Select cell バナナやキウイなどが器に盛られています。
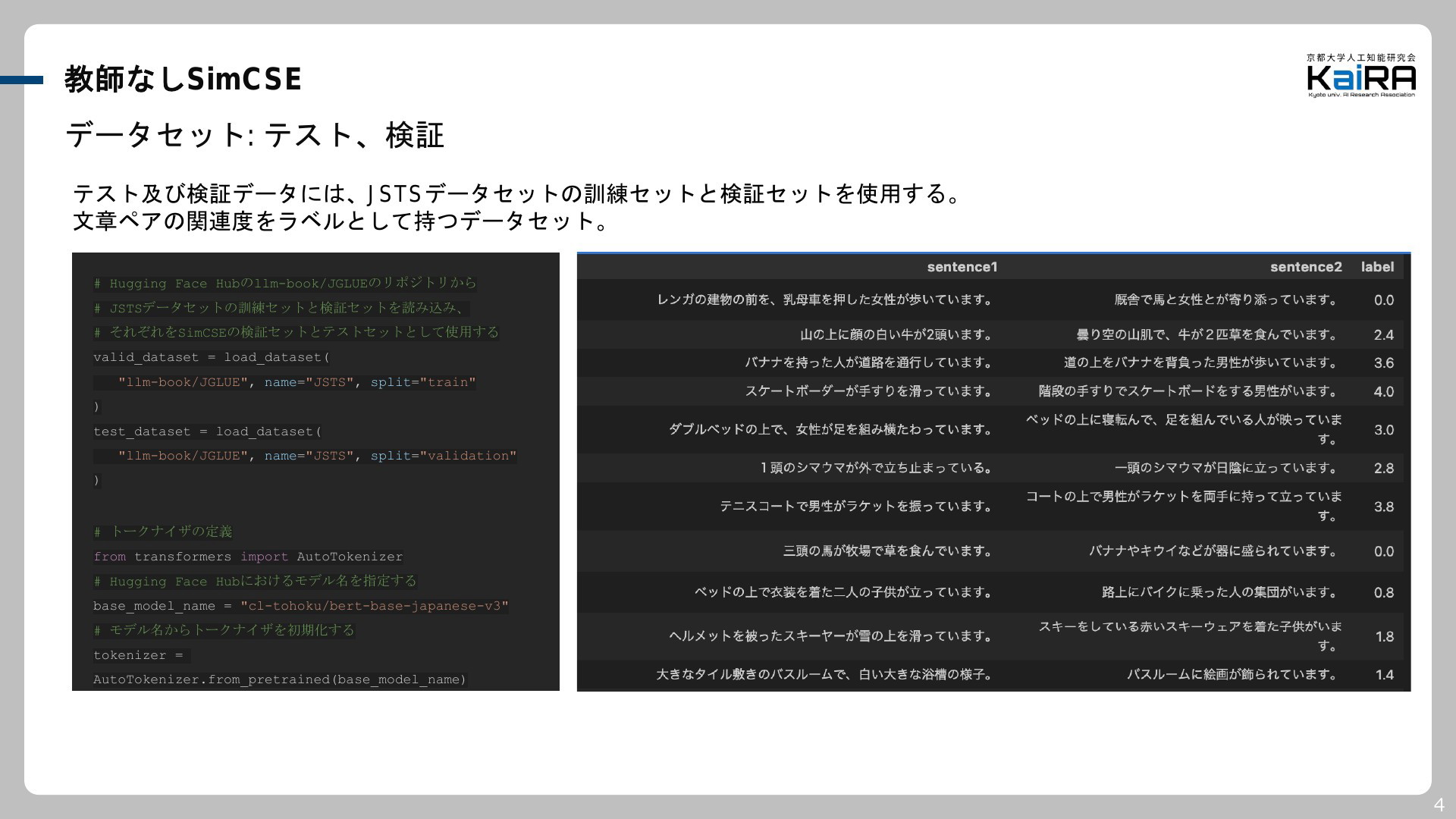1456x819 pixels. 1214,551
